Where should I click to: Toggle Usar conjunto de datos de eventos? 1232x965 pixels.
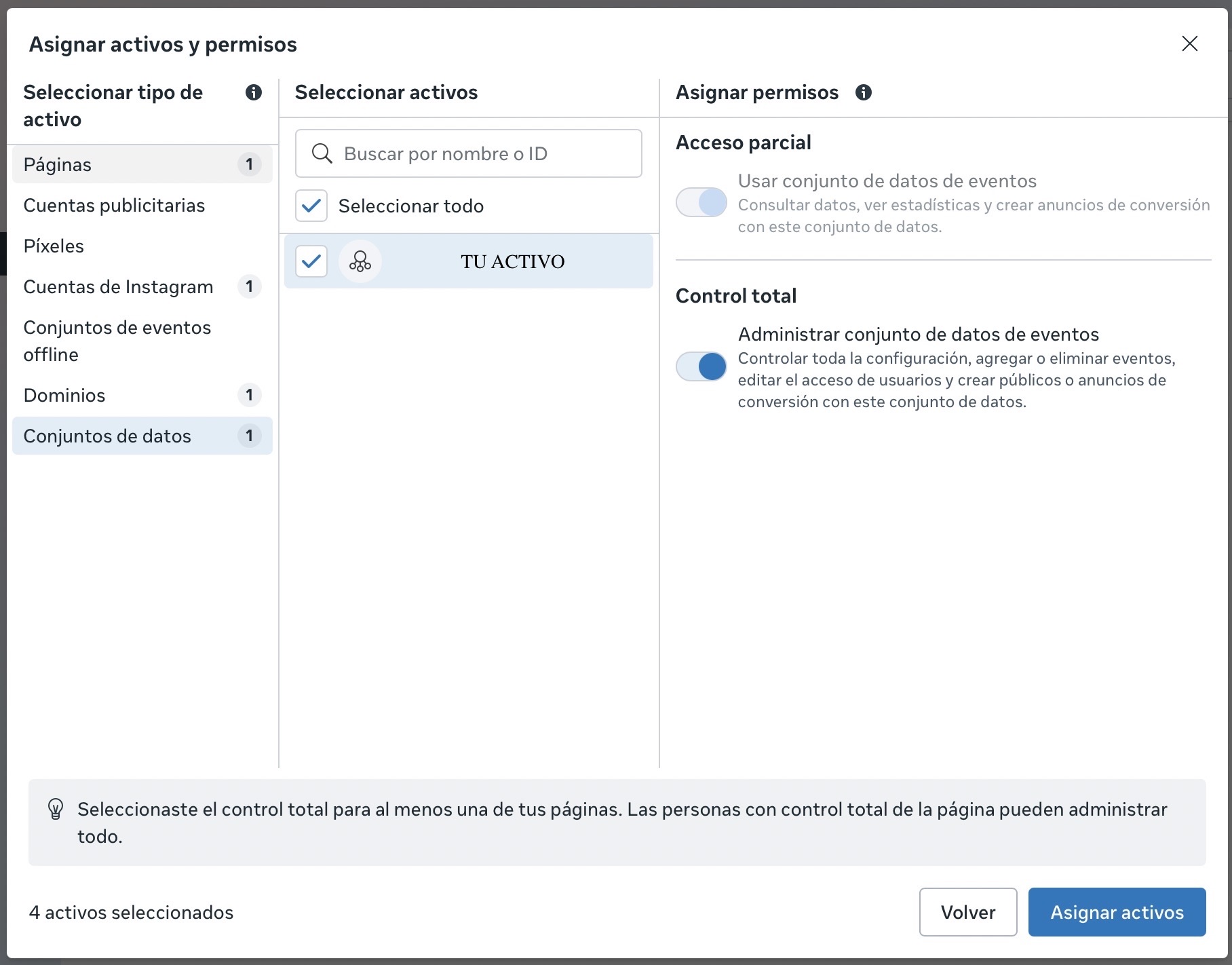tap(701, 202)
